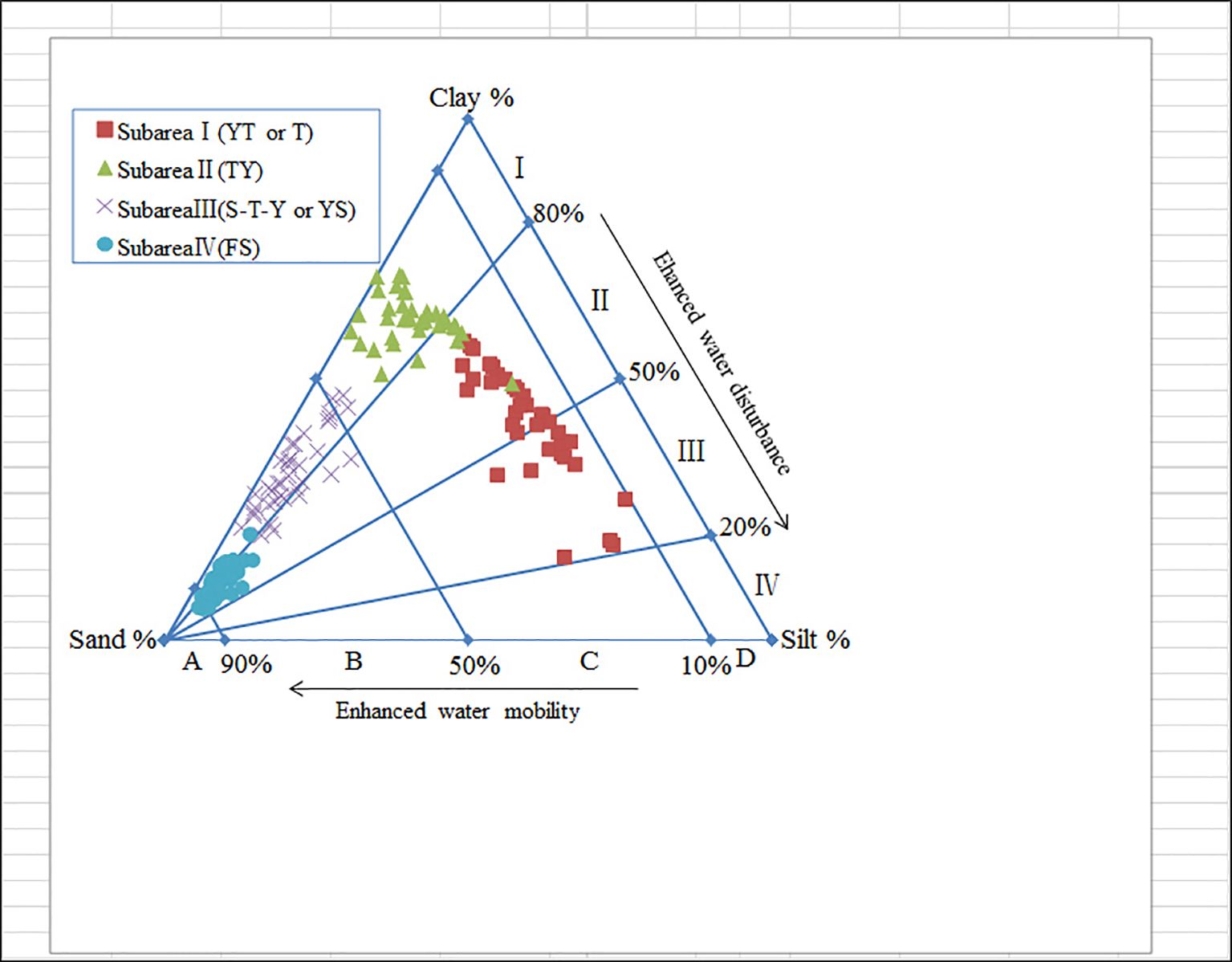
Task: Click the zone label 'B' on bottom axis
Action: click(x=354, y=661)
